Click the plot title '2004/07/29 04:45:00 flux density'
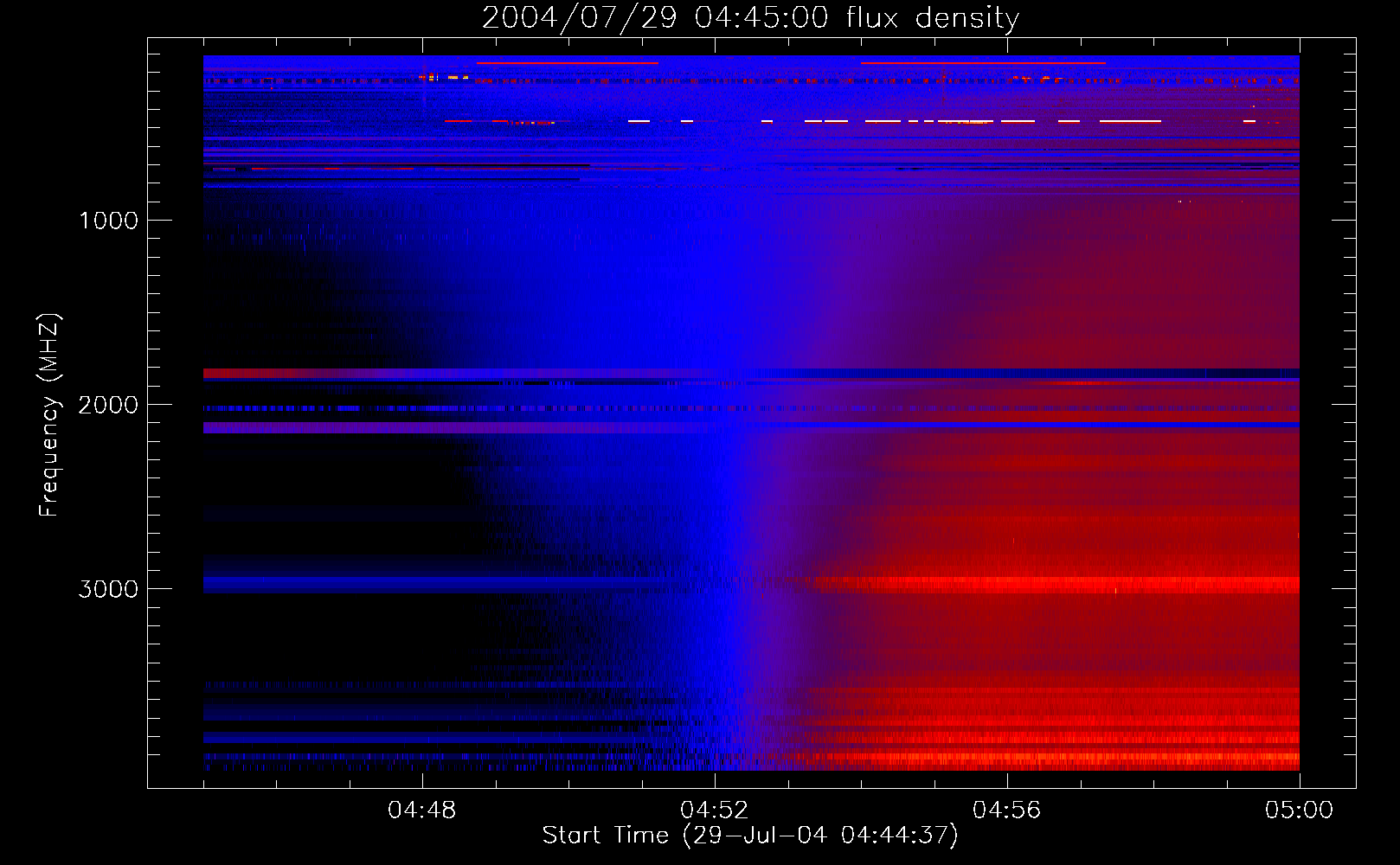This screenshot has width=1400, height=865. 750,18
